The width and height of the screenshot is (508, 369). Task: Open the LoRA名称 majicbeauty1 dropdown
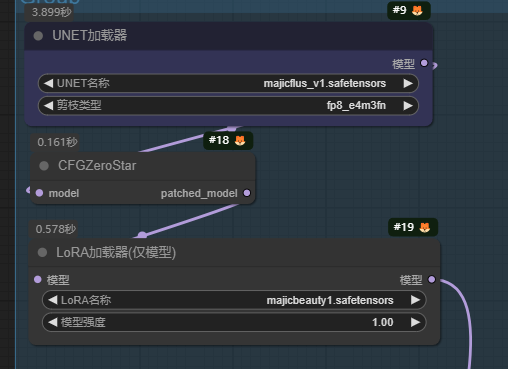pos(234,300)
